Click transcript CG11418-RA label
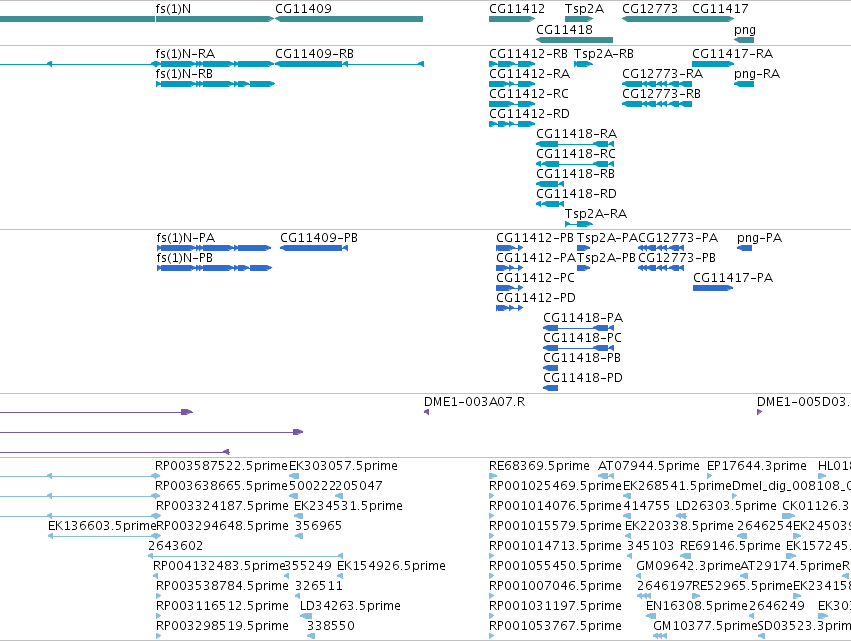851x641 pixels. (x=576, y=134)
